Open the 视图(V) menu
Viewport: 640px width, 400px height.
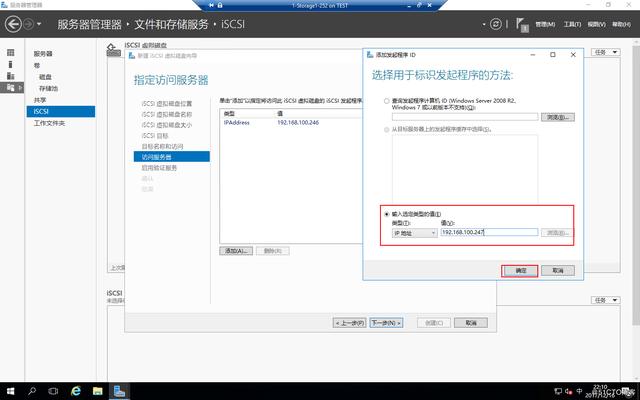tap(596, 24)
